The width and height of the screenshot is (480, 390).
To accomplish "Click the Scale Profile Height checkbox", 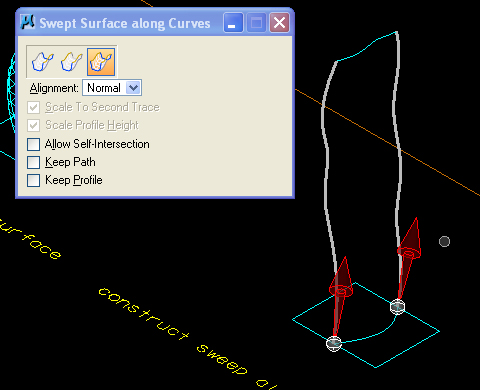I will point(34,125).
